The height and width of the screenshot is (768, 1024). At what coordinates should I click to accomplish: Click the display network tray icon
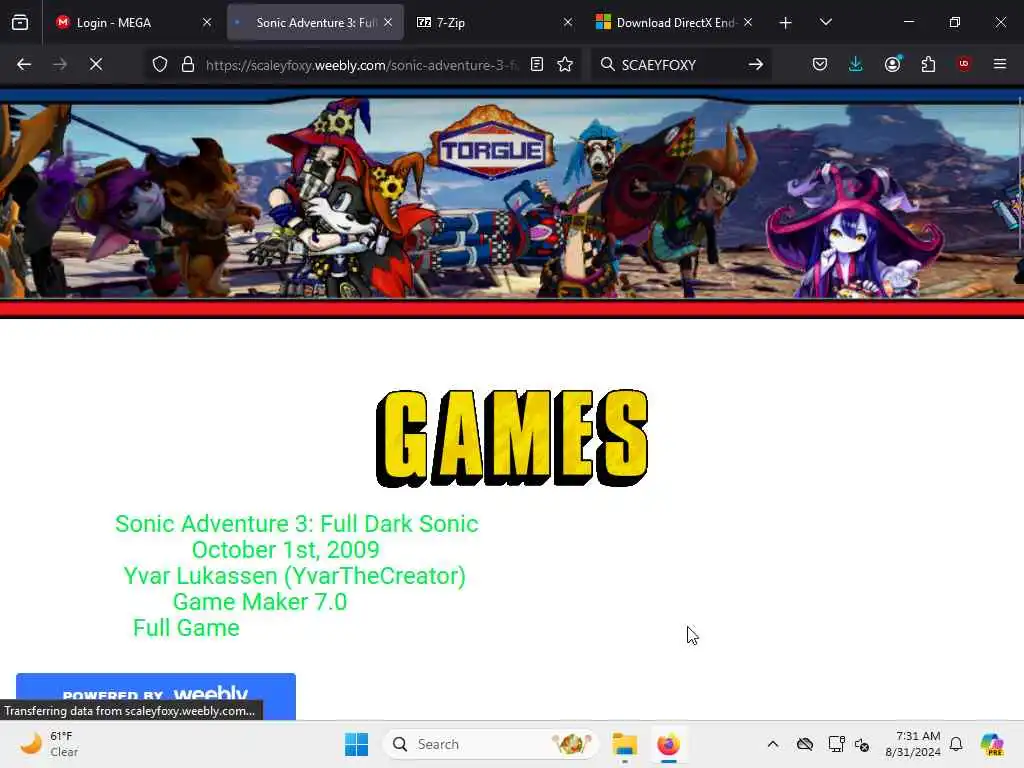coord(836,744)
